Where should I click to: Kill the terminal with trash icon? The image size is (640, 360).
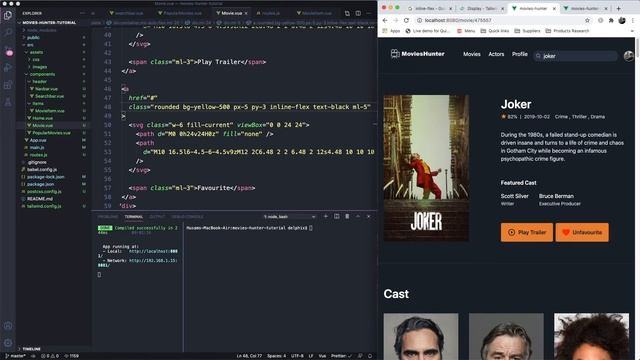click(347, 216)
